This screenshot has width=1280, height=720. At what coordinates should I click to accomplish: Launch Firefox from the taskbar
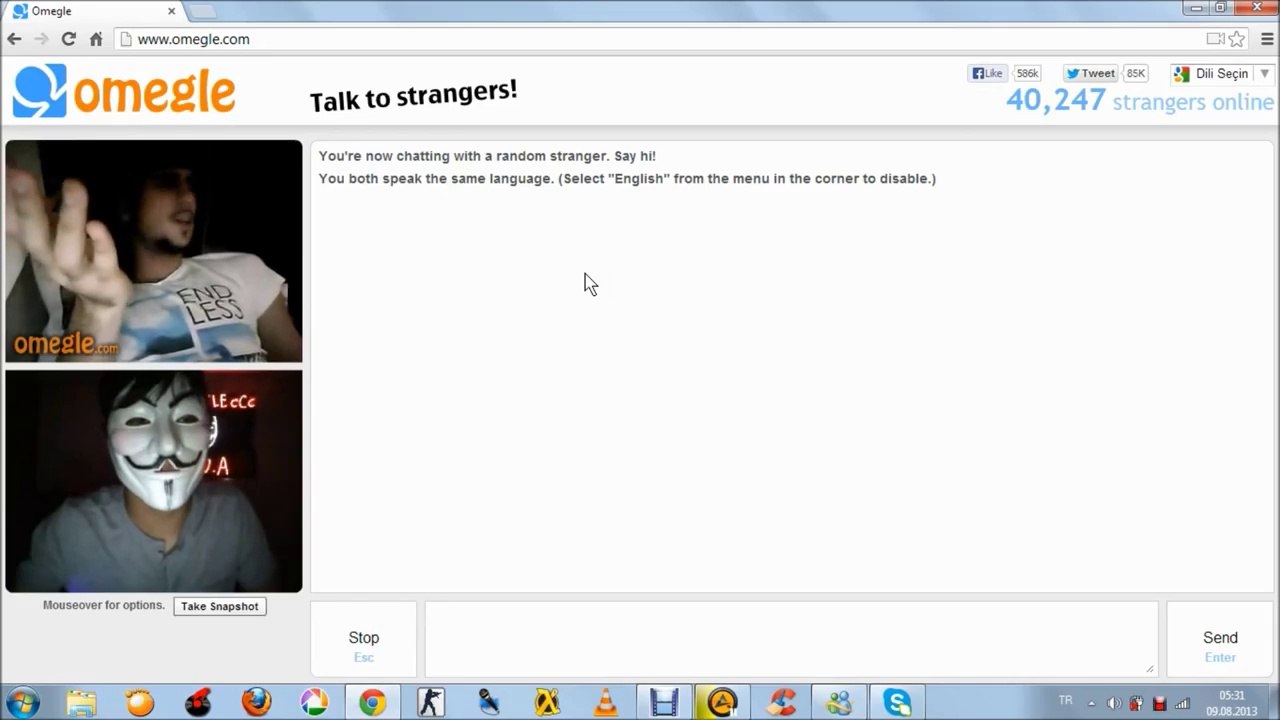[257, 702]
